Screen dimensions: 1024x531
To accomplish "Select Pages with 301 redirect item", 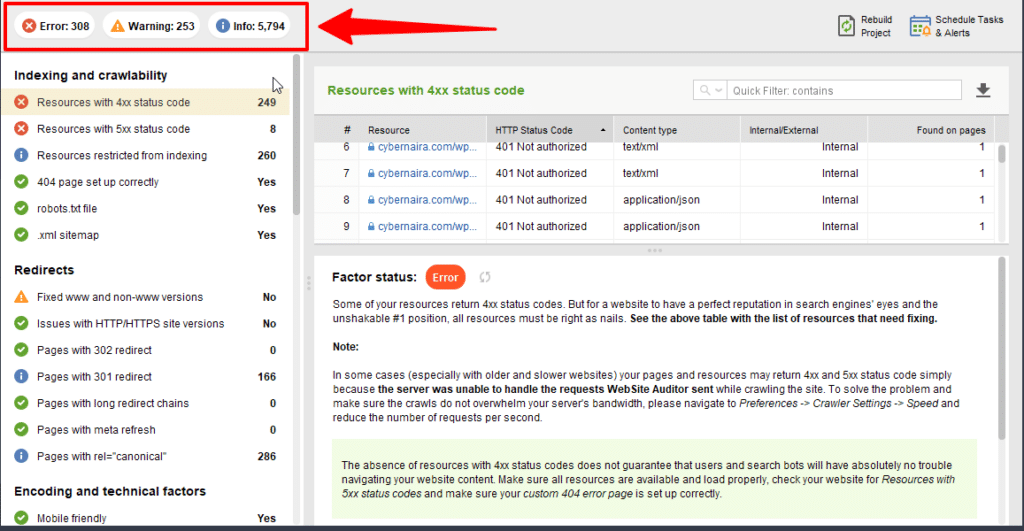I will tap(94, 377).
